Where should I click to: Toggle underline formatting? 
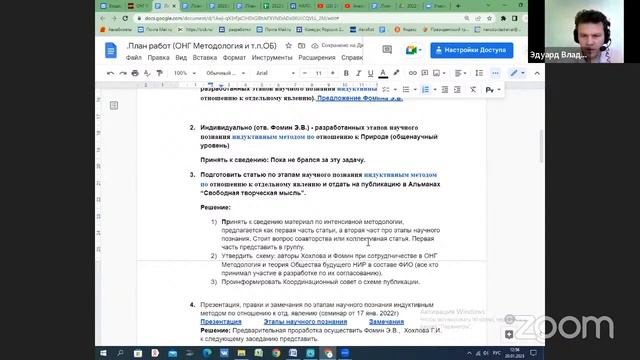point(370,73)
